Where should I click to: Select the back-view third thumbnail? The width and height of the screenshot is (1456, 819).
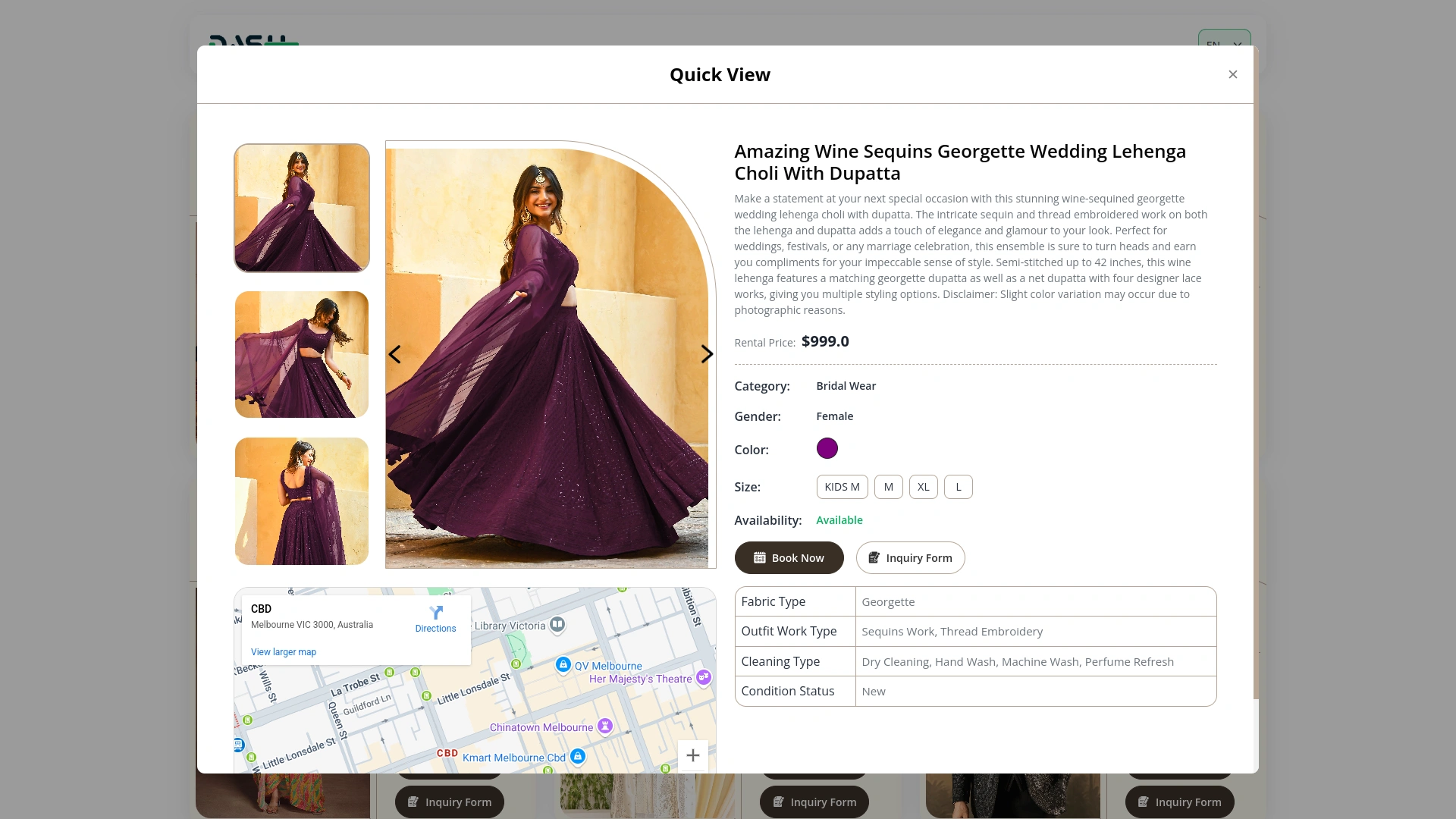point(302,500)
